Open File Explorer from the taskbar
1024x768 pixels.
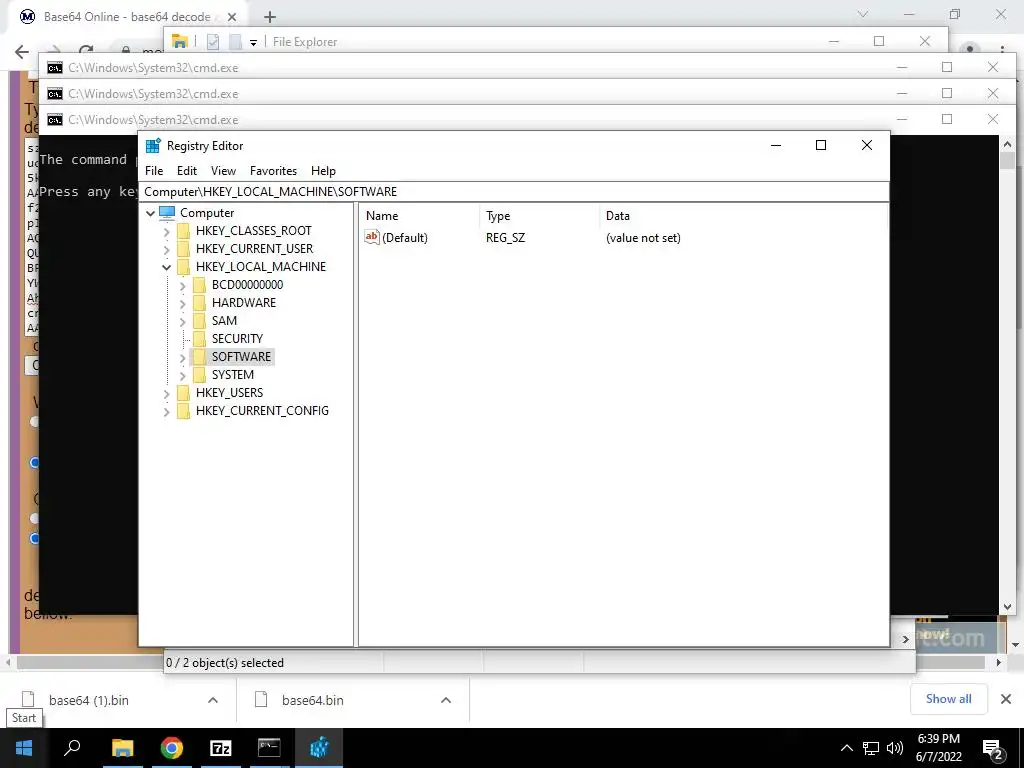coord(122,748)
